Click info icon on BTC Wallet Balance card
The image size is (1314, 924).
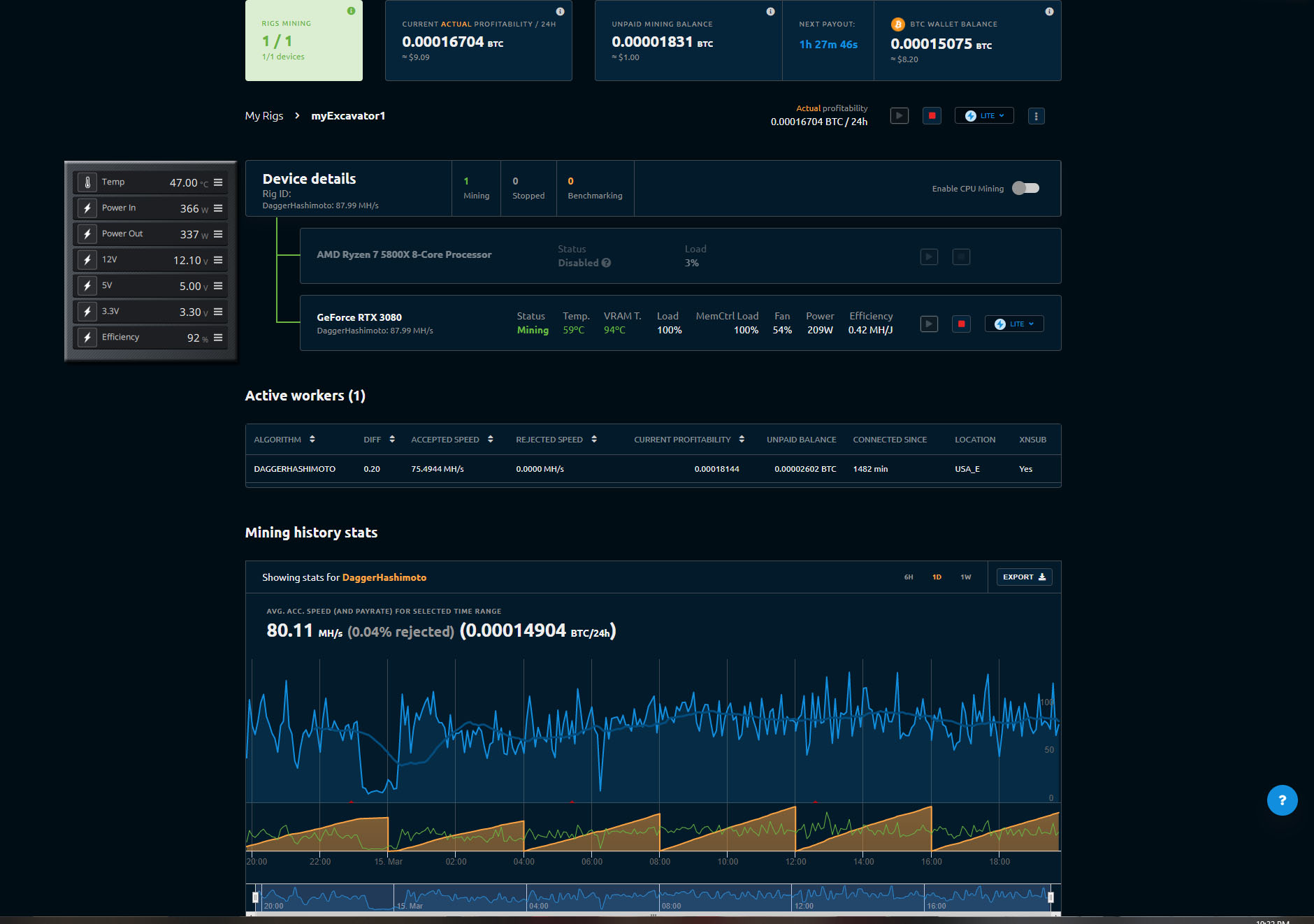click(x=1049, y=11)
